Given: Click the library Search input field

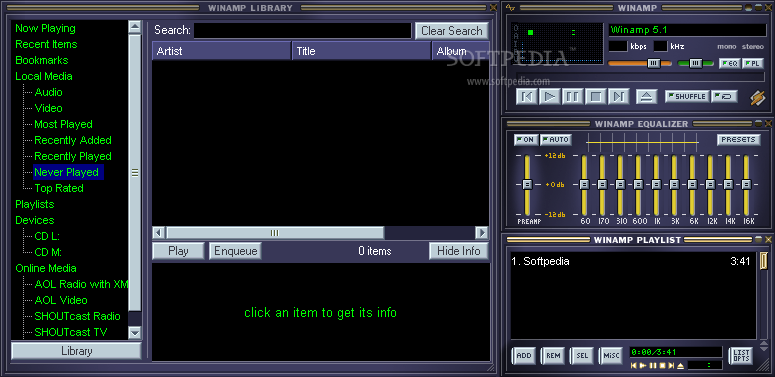Looking at the screenshot, I should click(x=302, y=31).
